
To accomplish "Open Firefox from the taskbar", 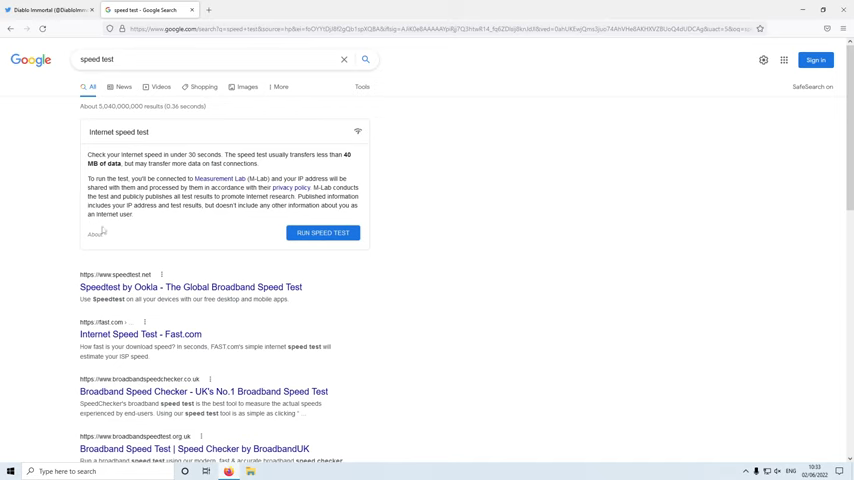I will click(229, 471).
